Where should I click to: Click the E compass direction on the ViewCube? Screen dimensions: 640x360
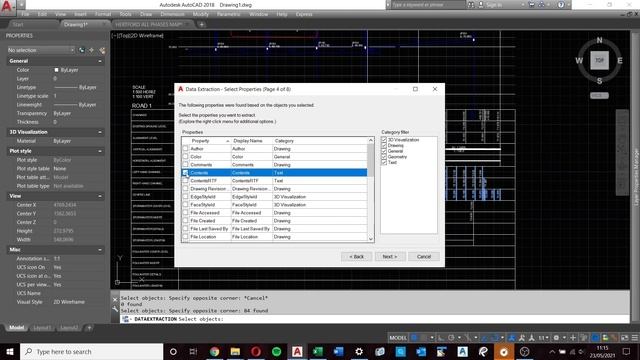[620, 60]
